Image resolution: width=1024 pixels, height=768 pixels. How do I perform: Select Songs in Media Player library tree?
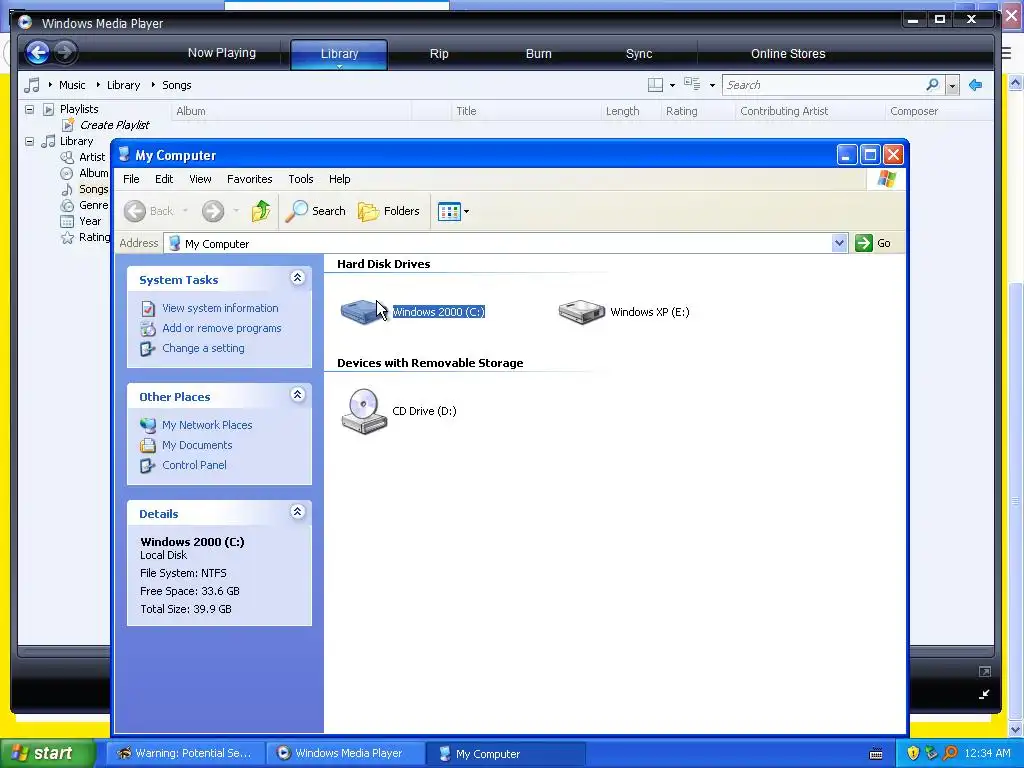[93, 189]
